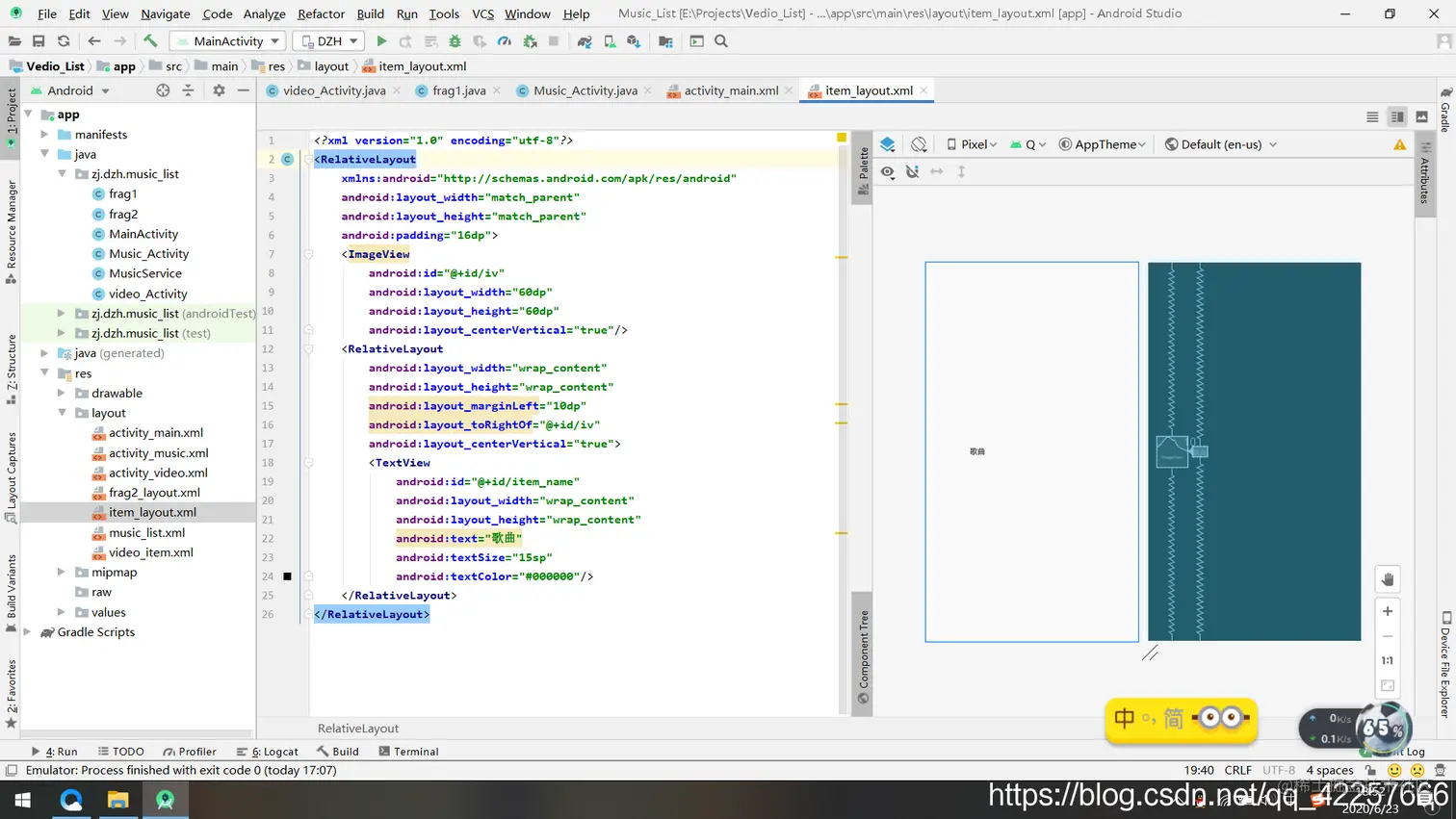Open the TODO tool window

[120, 752]
